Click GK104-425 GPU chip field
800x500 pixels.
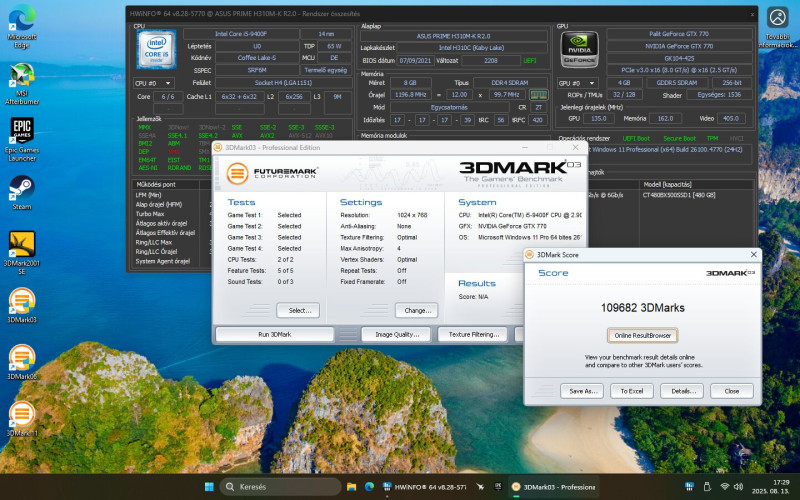[x=679, y=58]
